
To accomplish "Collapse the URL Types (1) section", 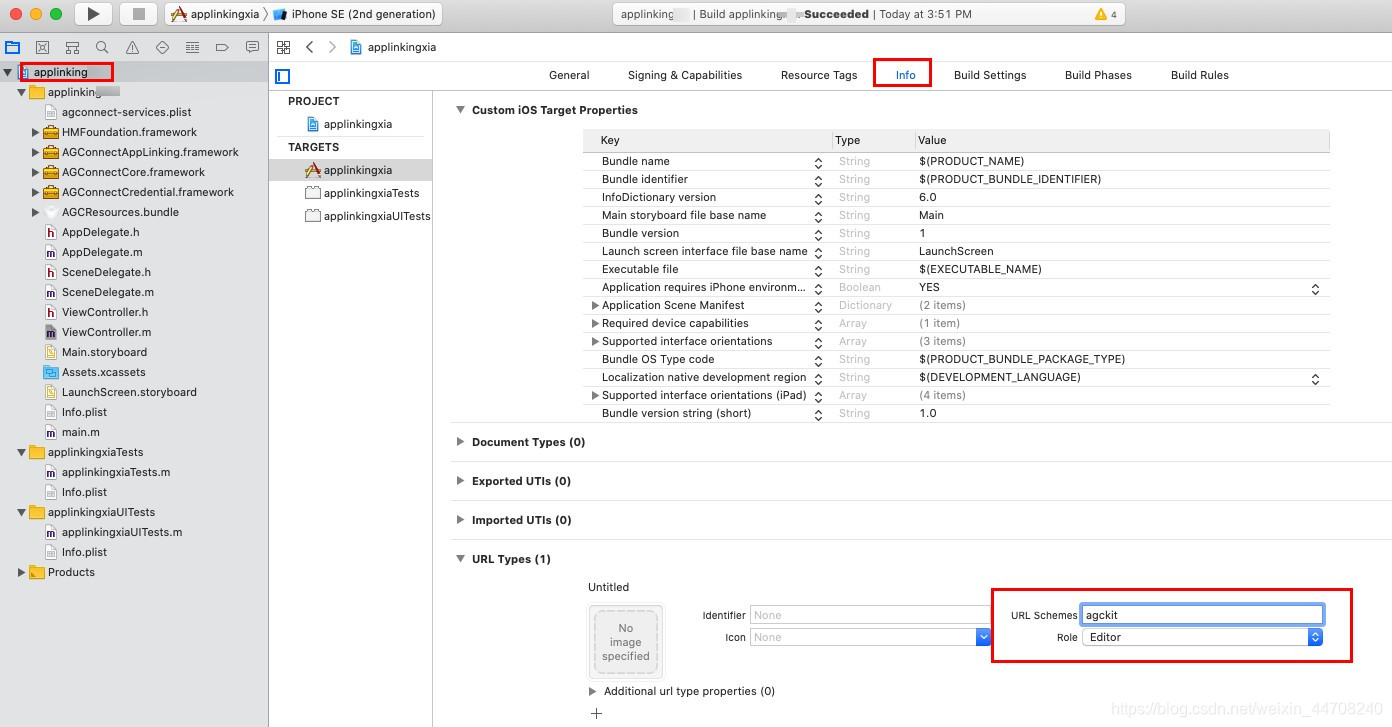I will 460,559.
